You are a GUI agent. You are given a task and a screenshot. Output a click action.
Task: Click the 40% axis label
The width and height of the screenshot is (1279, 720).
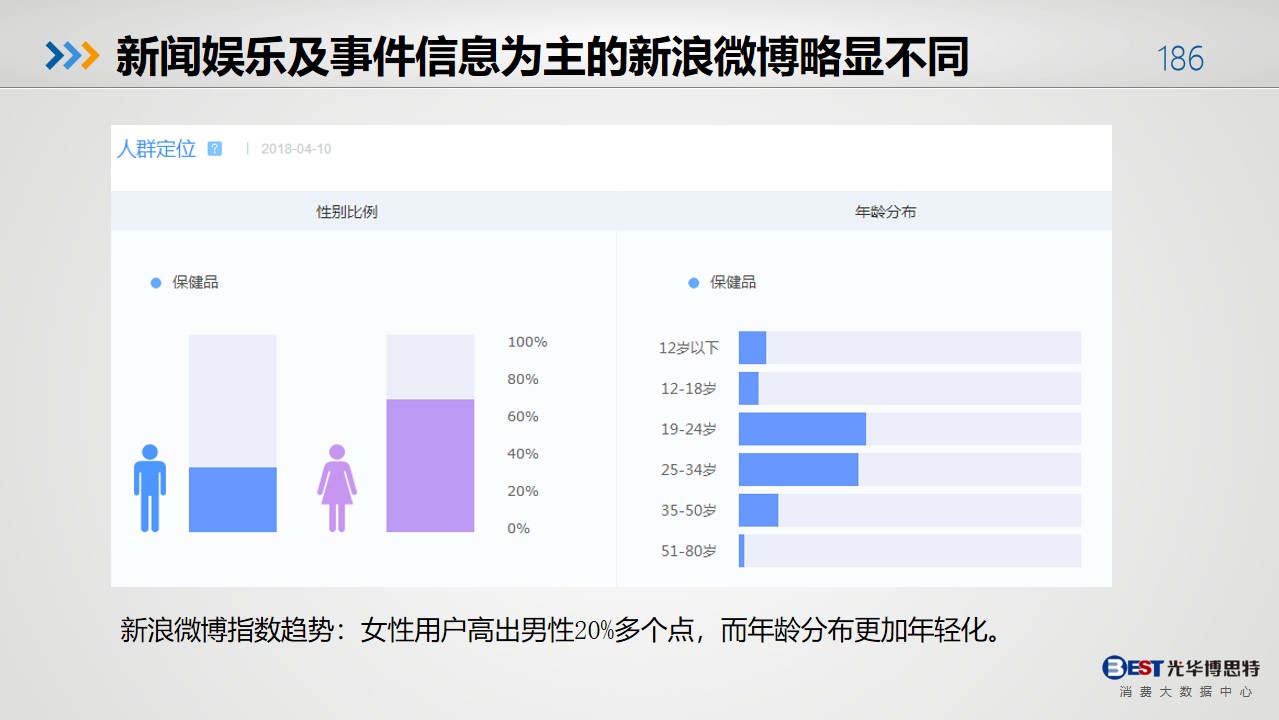pos(523,454)
